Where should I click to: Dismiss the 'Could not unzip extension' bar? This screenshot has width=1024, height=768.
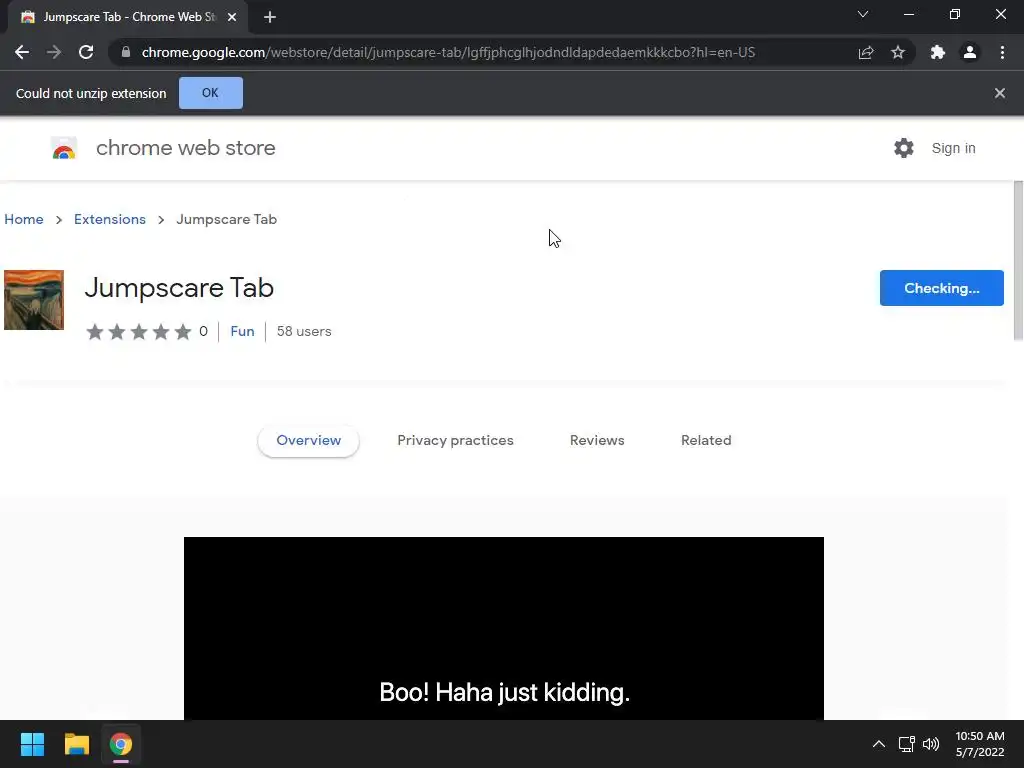[x=1000, y=93]
